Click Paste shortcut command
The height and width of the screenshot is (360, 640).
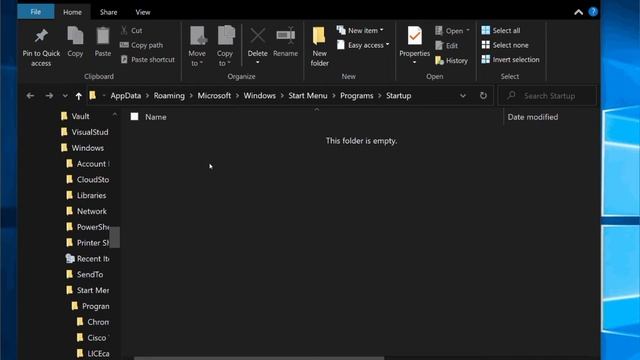tap(148, 60)
